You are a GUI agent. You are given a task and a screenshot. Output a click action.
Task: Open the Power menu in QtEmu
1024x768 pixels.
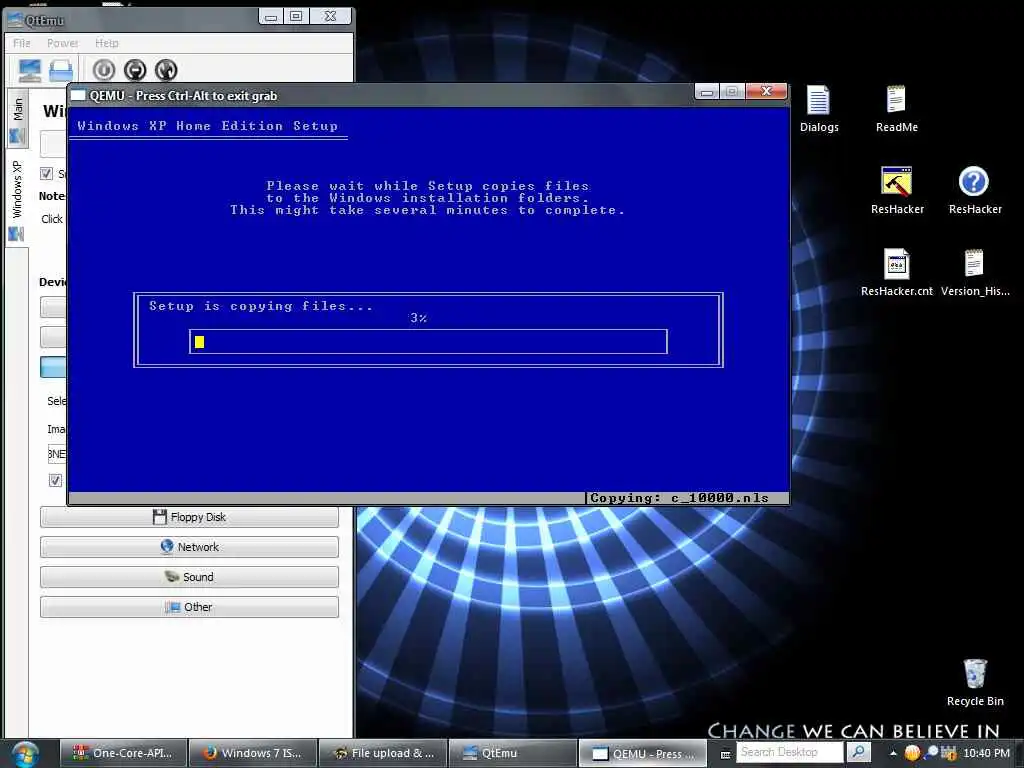coord(62,43)
